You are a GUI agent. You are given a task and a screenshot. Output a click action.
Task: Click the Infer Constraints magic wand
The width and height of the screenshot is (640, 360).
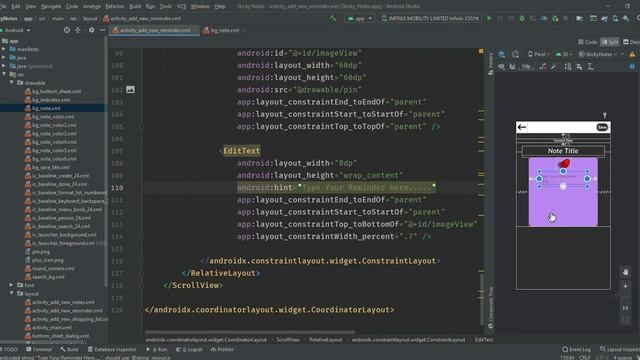click(x=553, y=67)
